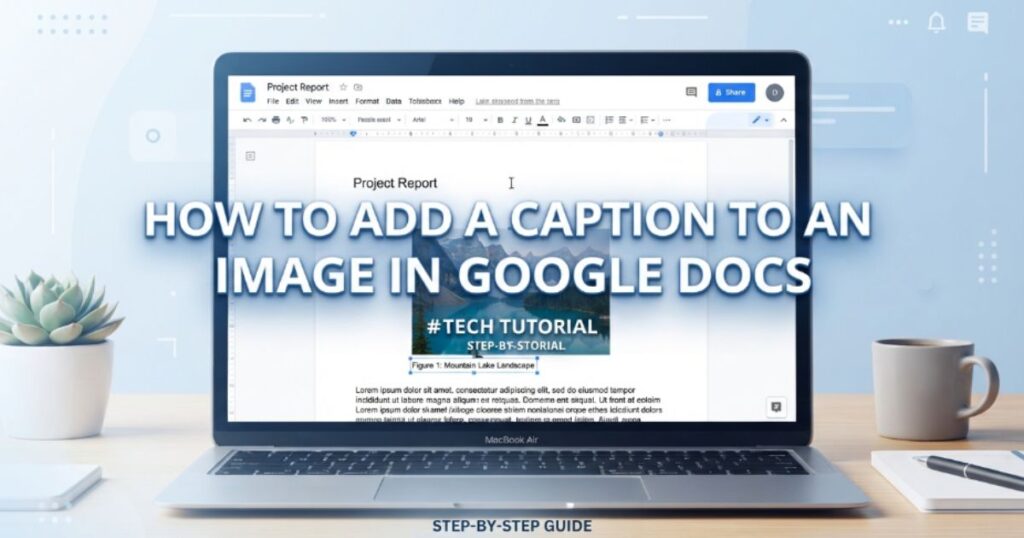Open the text color picker
The height and width of the screenshot is (538, 1024).
pyautogui.click(x=543, y=120)
